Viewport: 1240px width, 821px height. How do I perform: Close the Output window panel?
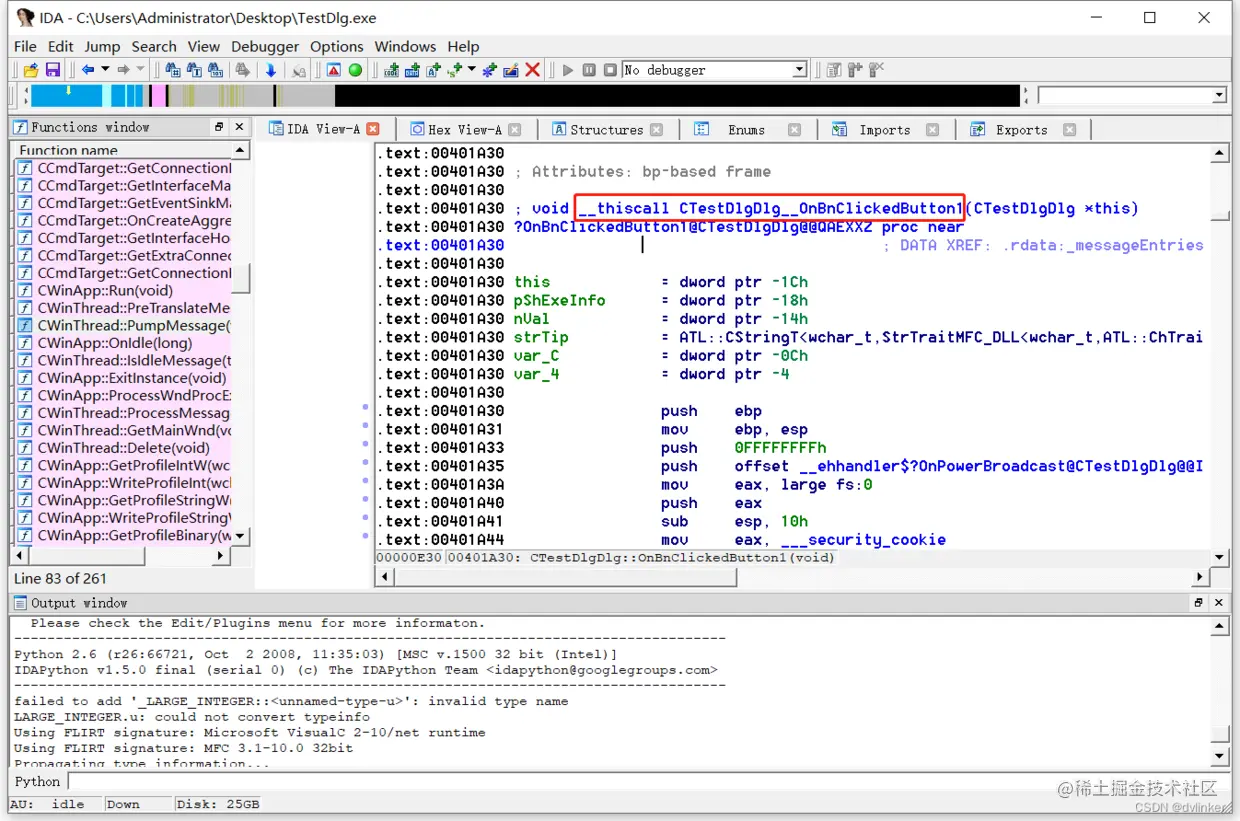(x=1218, y=603)
